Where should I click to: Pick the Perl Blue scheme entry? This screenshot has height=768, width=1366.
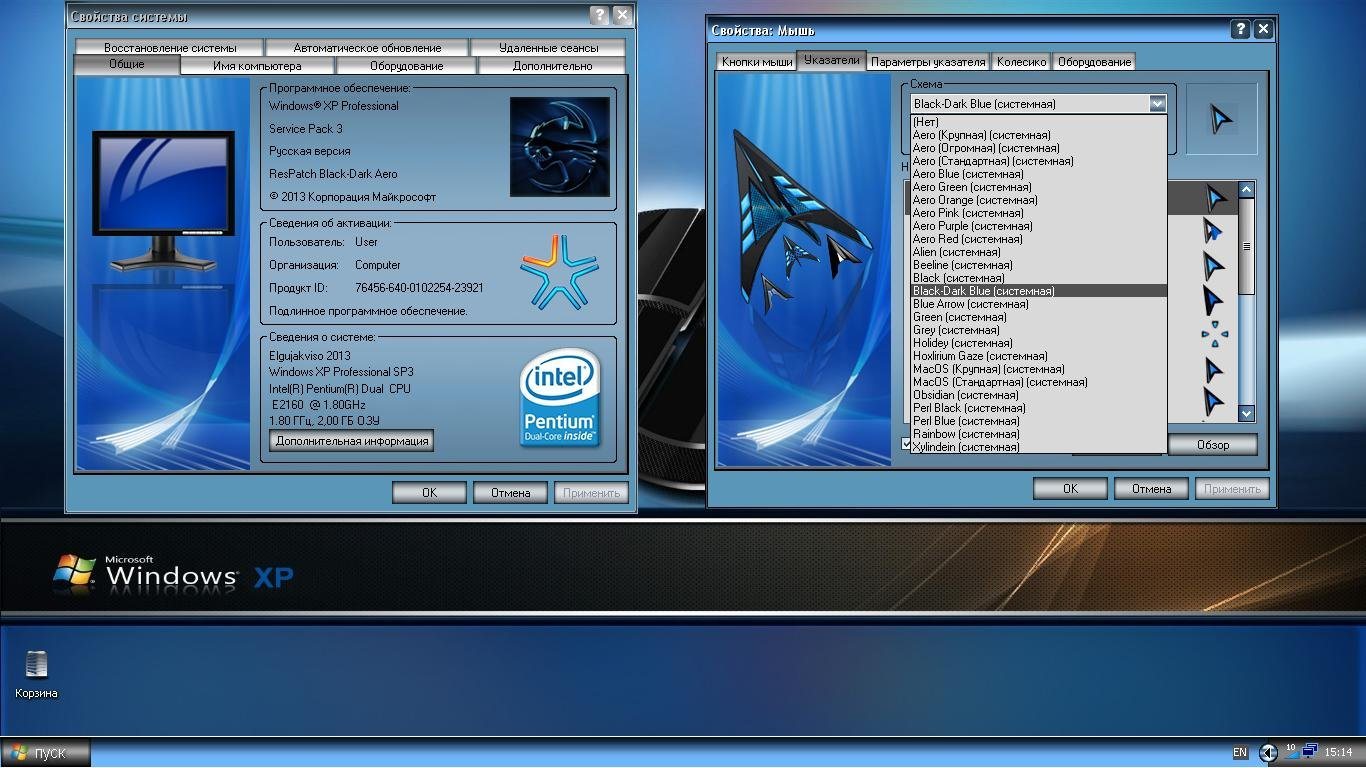[x=1038, y=421]
